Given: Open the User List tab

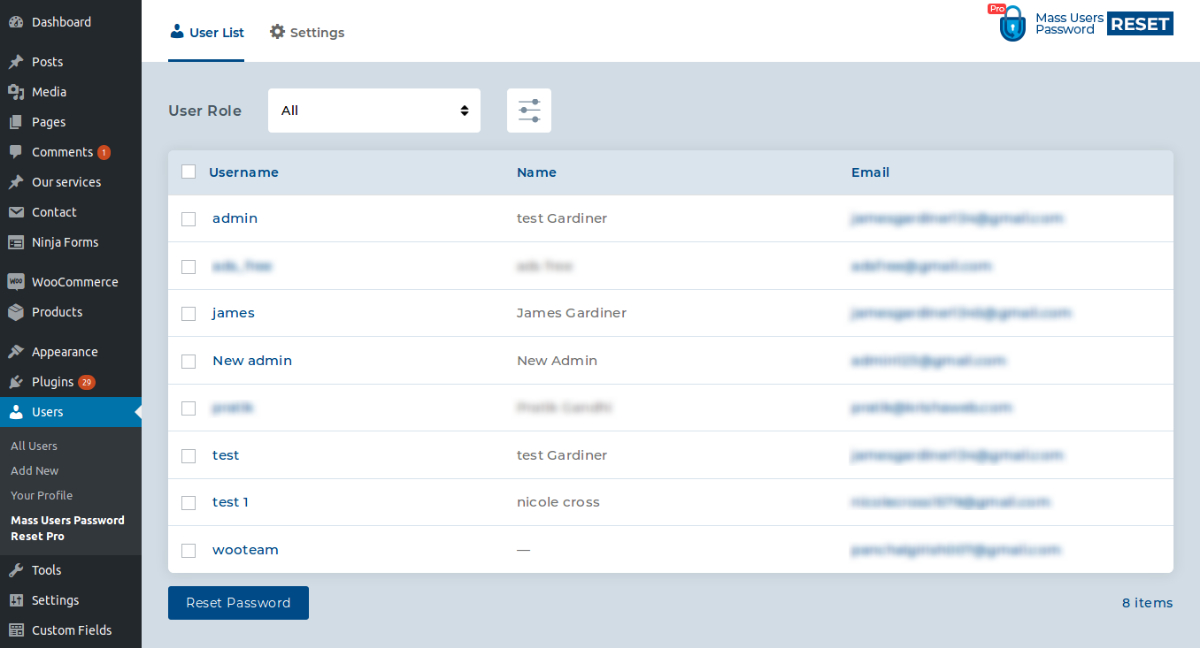Looking at the screenshot, I should (x=206, y=33).
